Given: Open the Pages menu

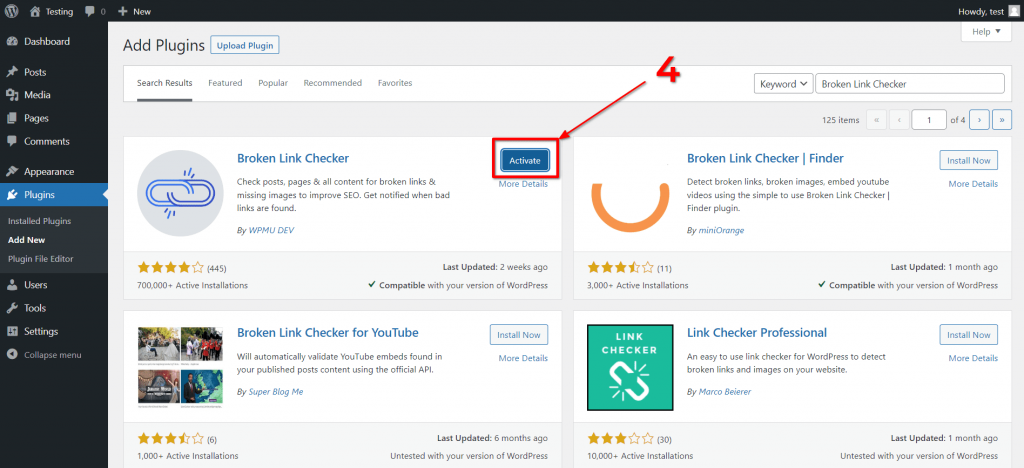Looking at the screenshot, I should [x=36, y=119].
